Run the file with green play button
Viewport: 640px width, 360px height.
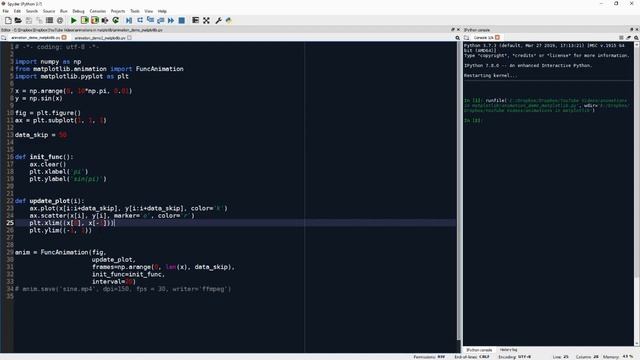[x=74, y=20]
